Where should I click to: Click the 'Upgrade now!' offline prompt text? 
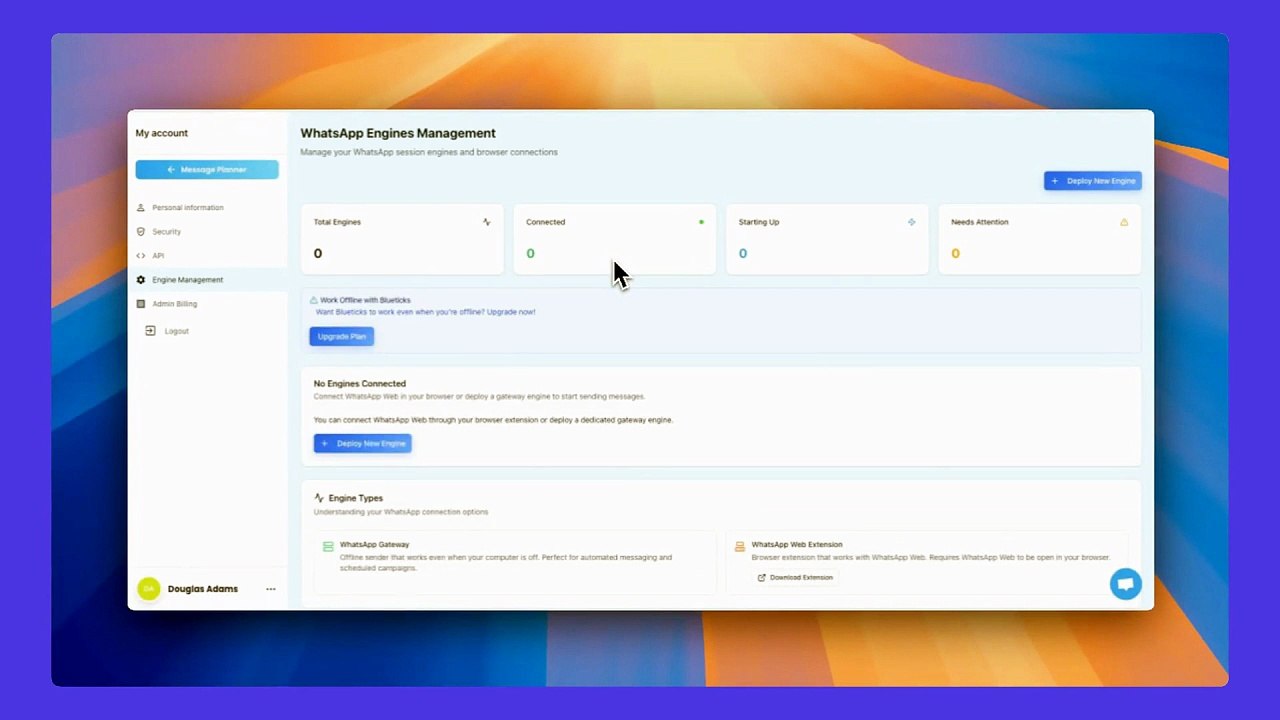[511, 312]
